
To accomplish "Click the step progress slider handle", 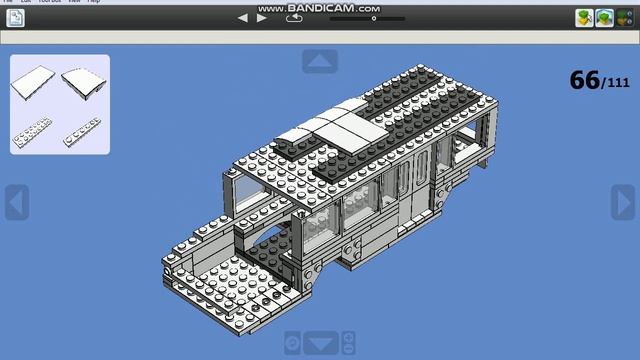I will click(x=374, y=18).
